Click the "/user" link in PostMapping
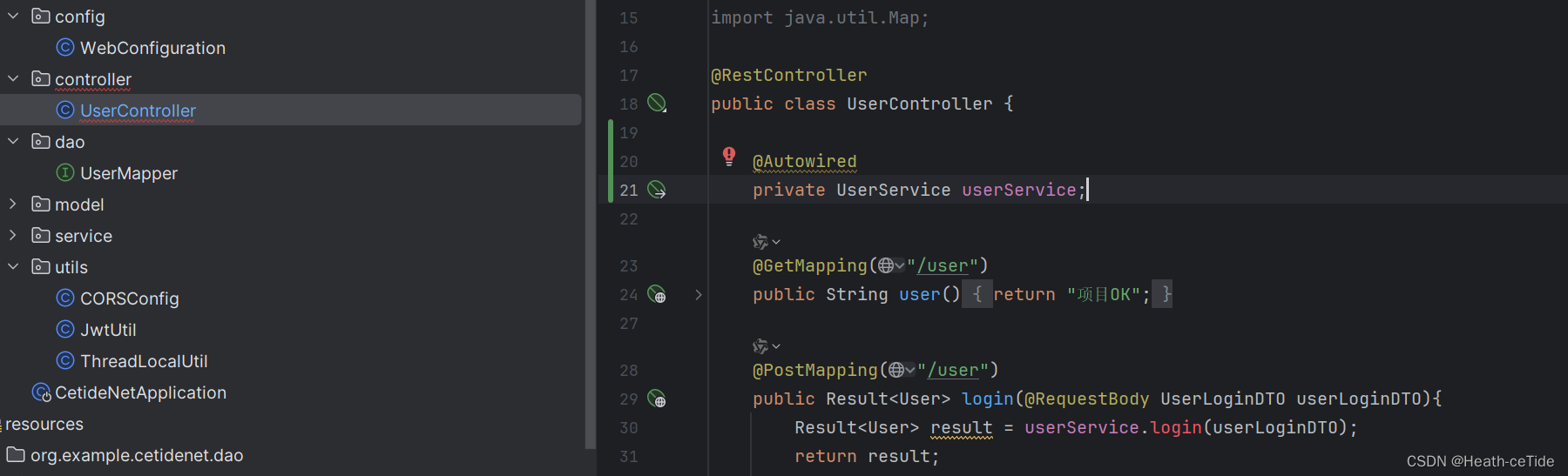1568x476 pixels. (953, 370)
